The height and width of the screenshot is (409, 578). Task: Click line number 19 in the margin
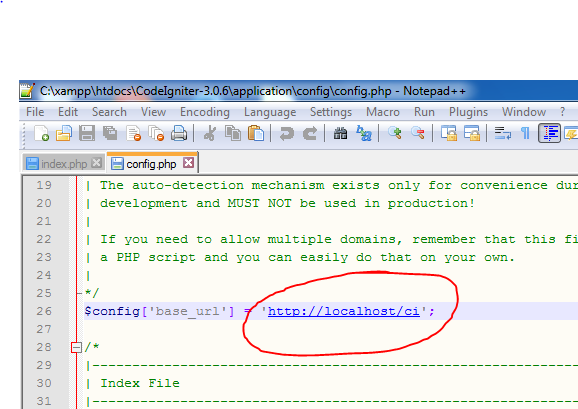(44, 185)
